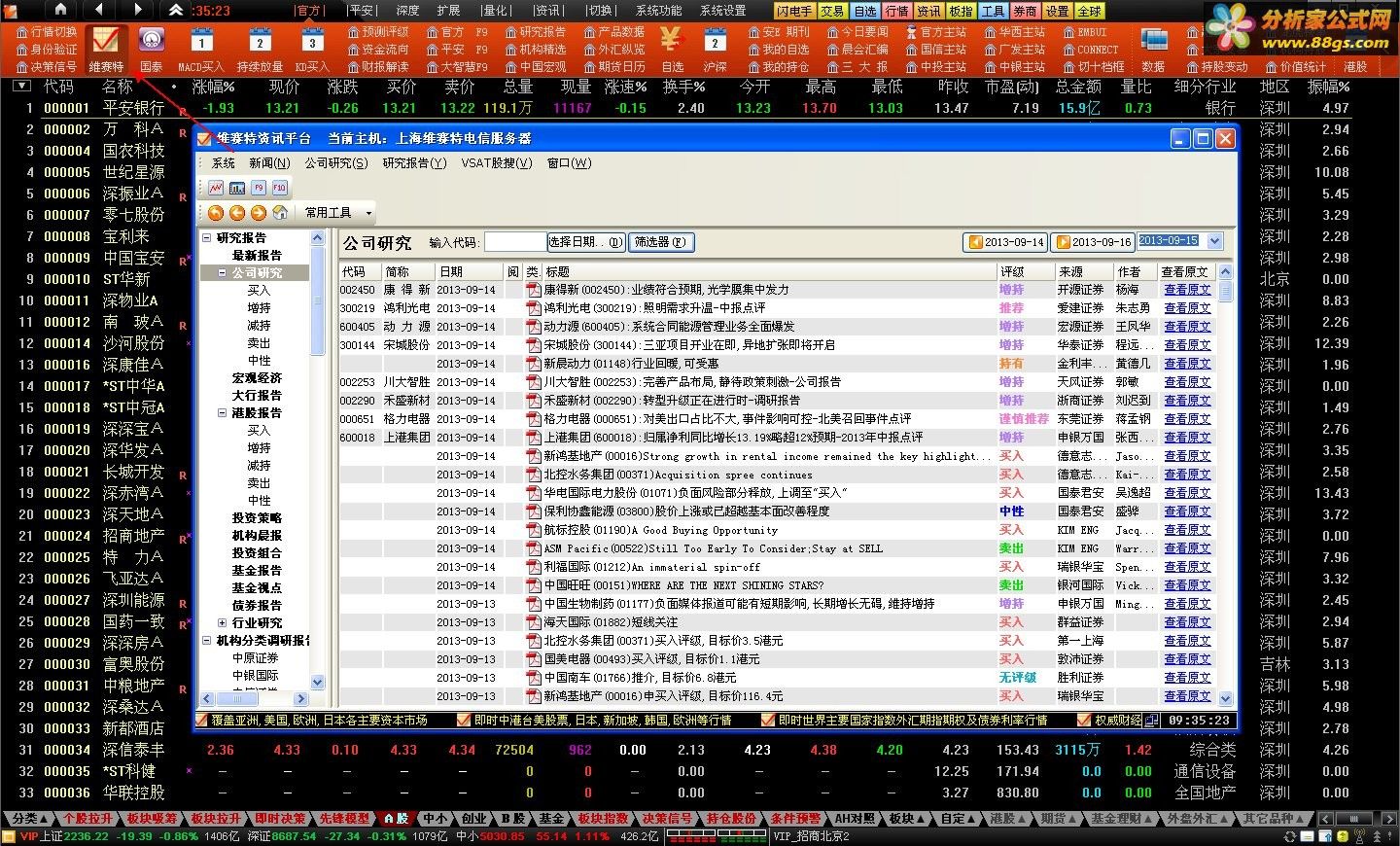The width and height of the screenshot is (1400, 846).
Task: Open PDF icon for 宋城股份(300144) report
Action: [x=534, y=345]
